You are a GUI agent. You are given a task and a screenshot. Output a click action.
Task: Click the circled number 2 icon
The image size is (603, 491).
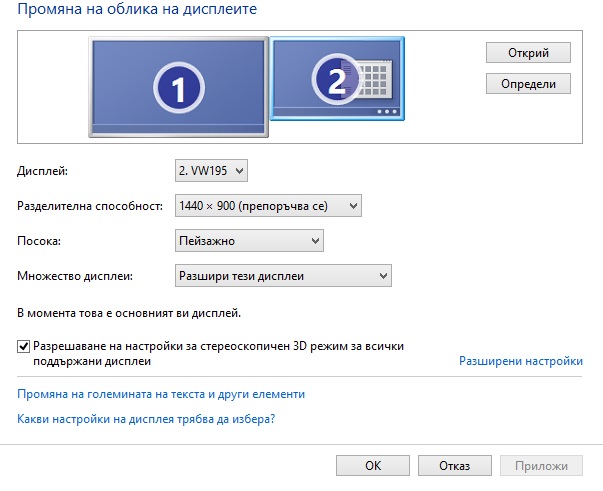coord(336,79)
